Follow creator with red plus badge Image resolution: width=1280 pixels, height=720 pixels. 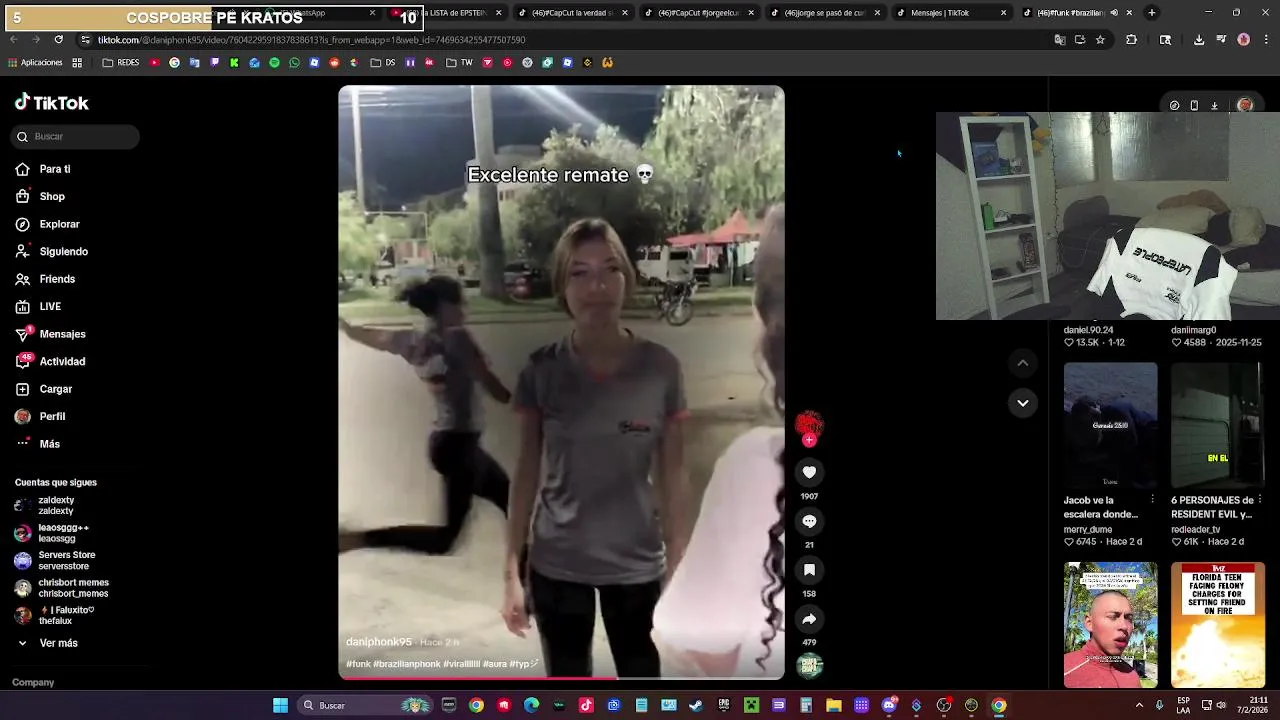(x=809, y=440)
